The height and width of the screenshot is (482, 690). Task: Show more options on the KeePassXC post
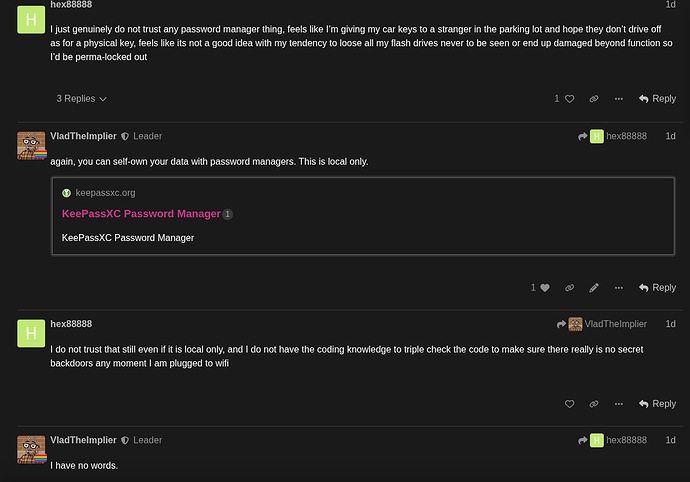coord(618,288)
